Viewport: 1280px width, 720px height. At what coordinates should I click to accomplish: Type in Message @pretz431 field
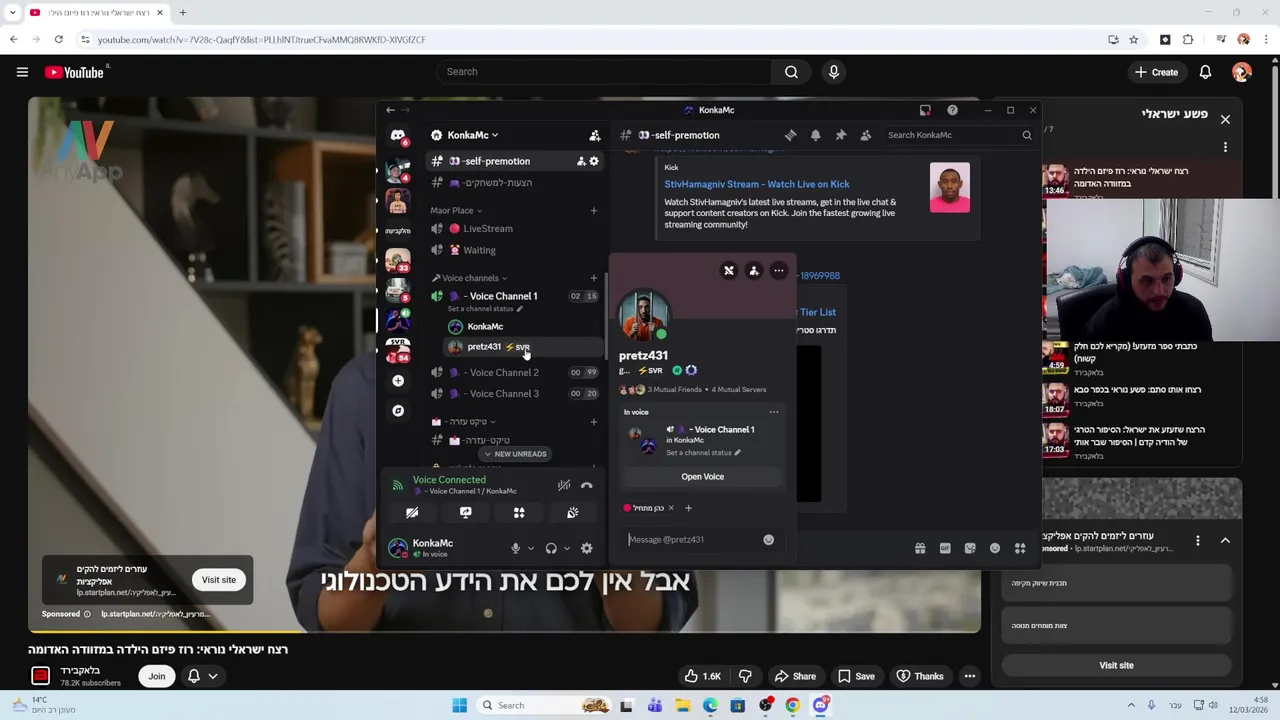[x=692, y=540]
